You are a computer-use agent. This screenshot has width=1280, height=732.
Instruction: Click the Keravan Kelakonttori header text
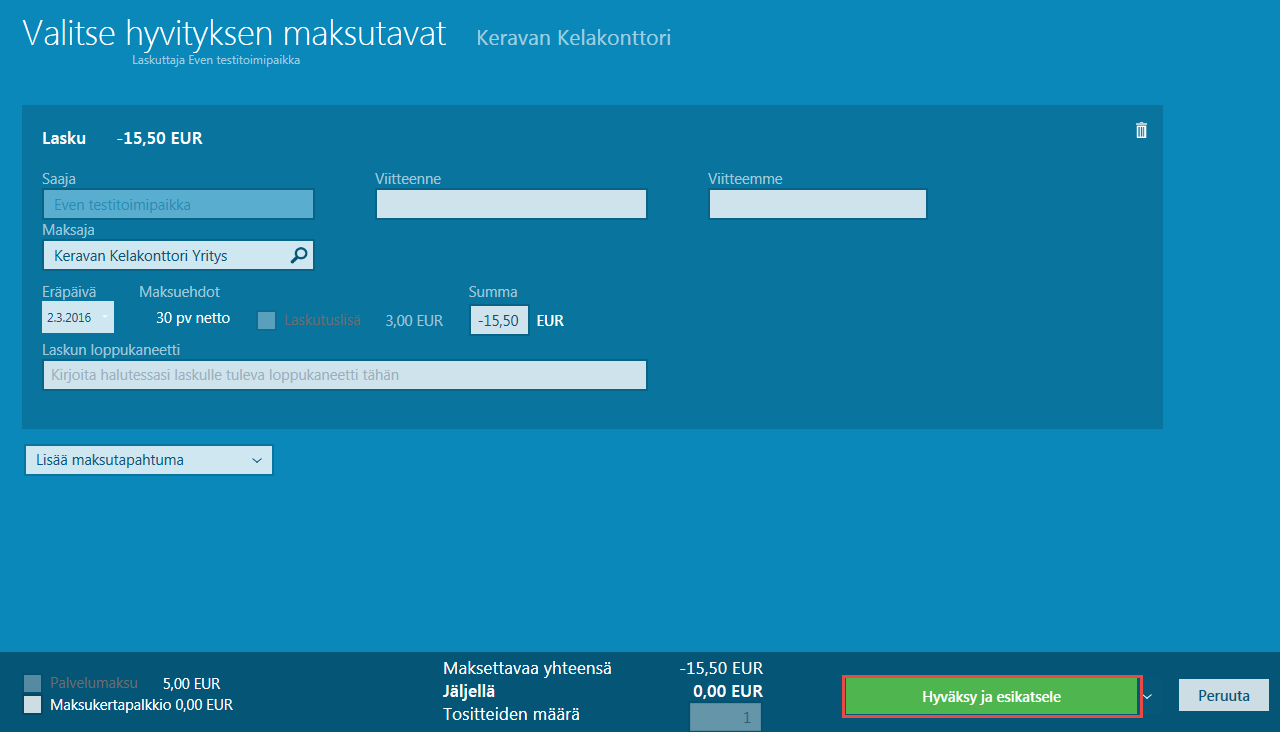tap(573, 38)
